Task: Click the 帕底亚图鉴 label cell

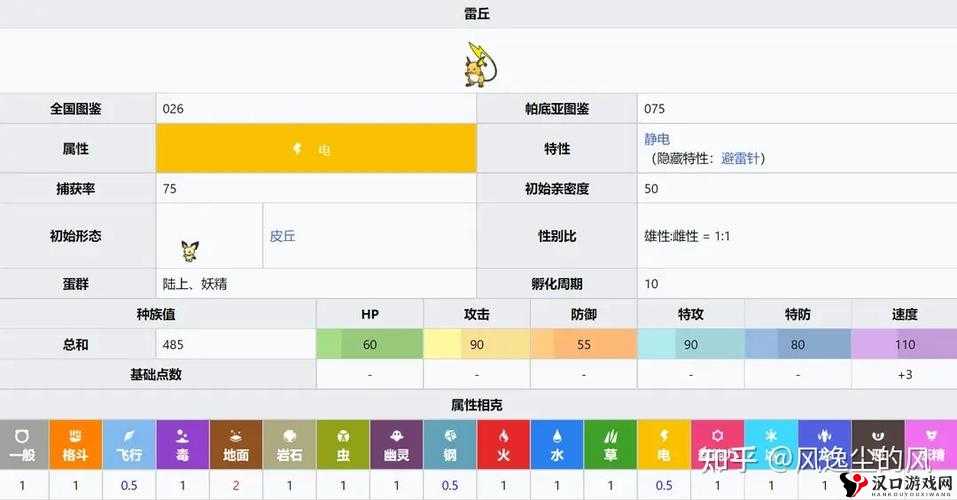Action: click(x=557, y=109)
